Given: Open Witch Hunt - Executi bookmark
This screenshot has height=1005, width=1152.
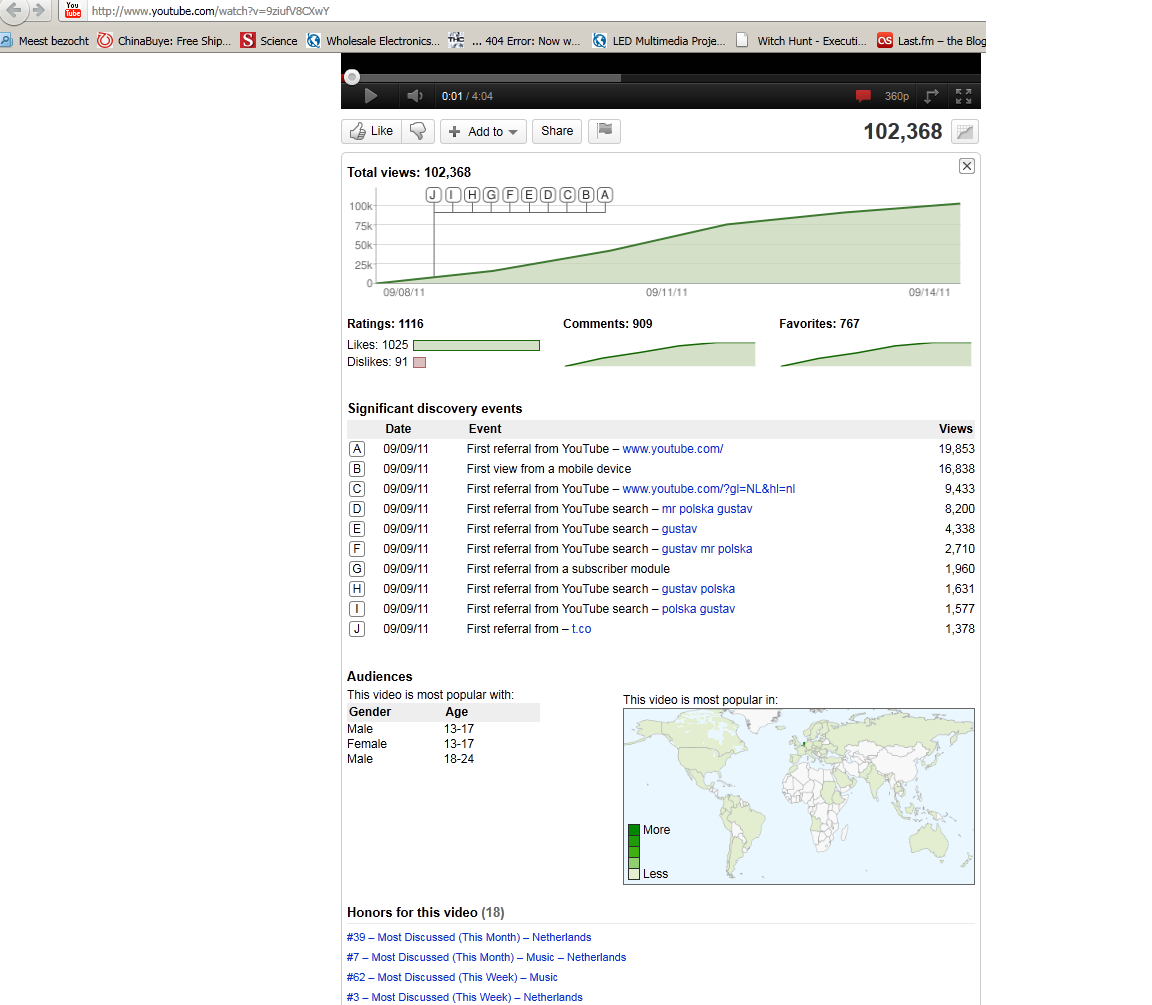Looking at the screenshot, I should coord(802,41).
